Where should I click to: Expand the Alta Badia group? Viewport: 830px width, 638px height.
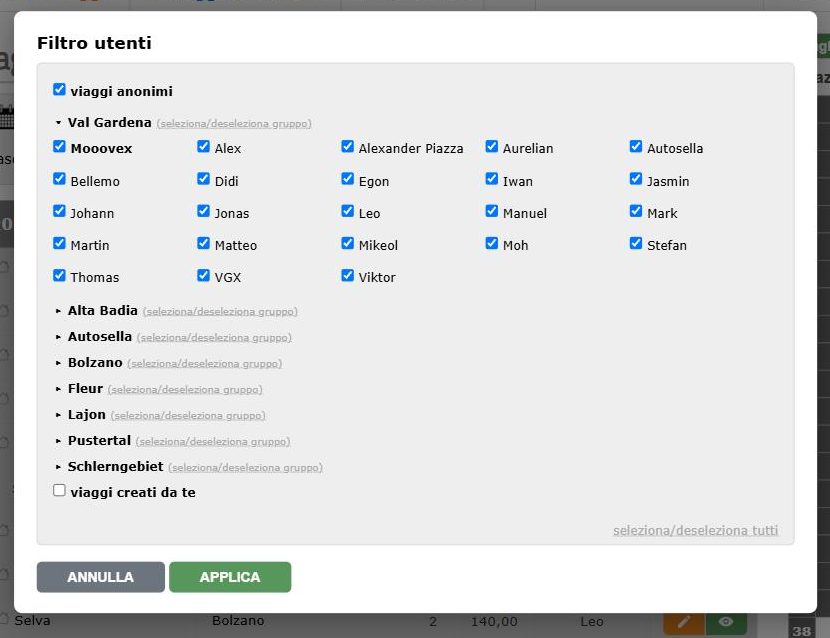58,311
